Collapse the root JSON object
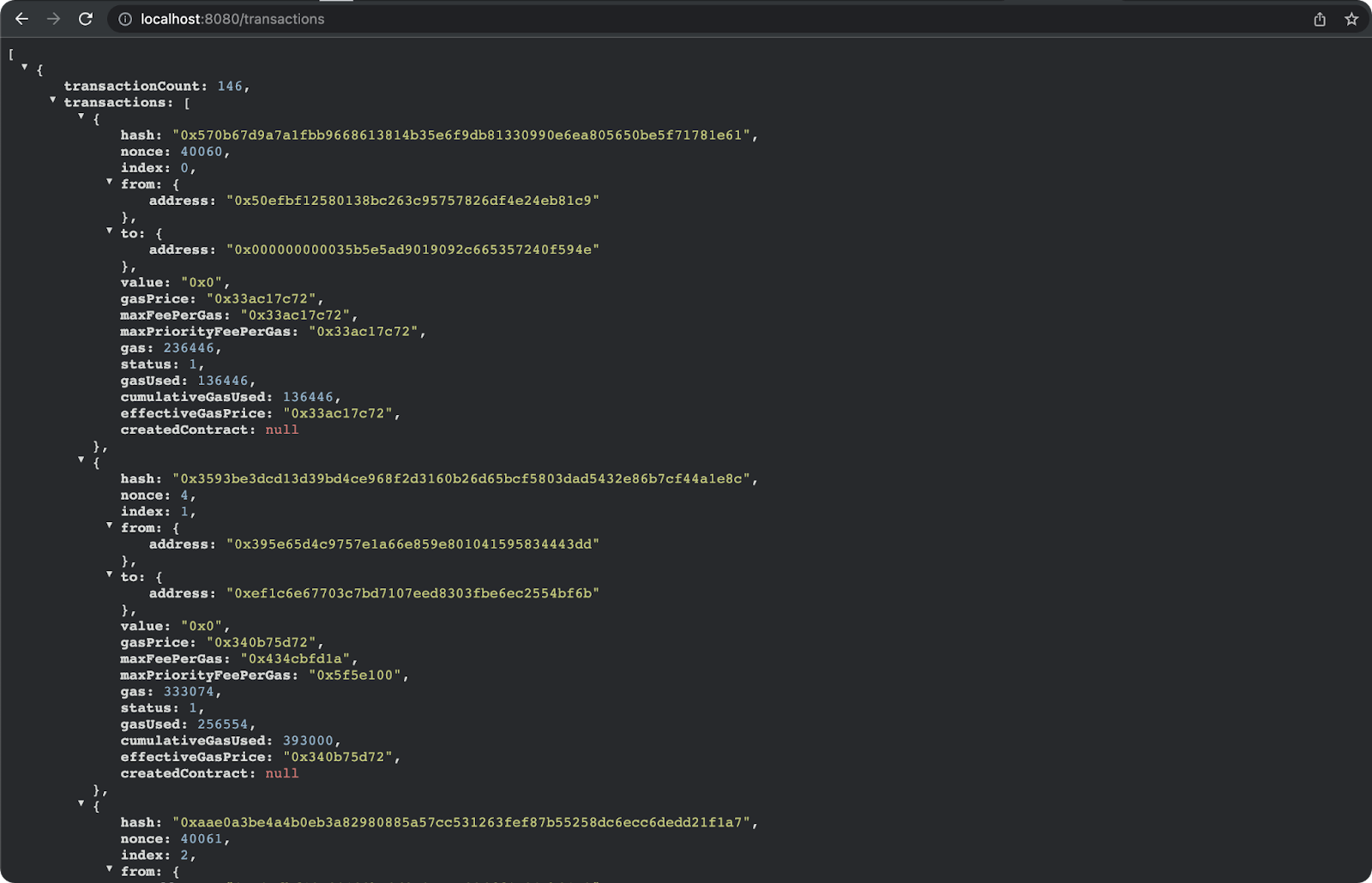 coord(25,67)
